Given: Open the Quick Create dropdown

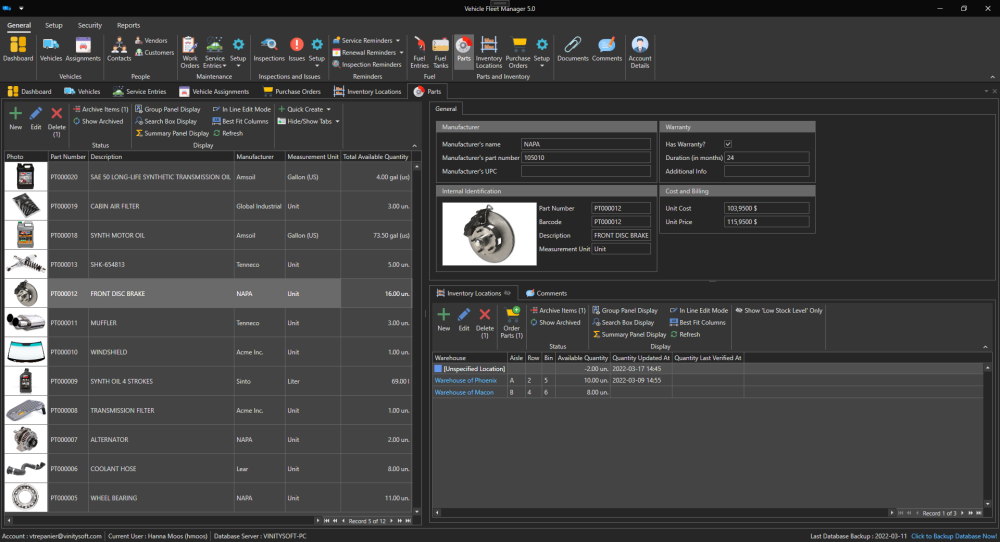Looking at the screenshot, I should 305,109.
